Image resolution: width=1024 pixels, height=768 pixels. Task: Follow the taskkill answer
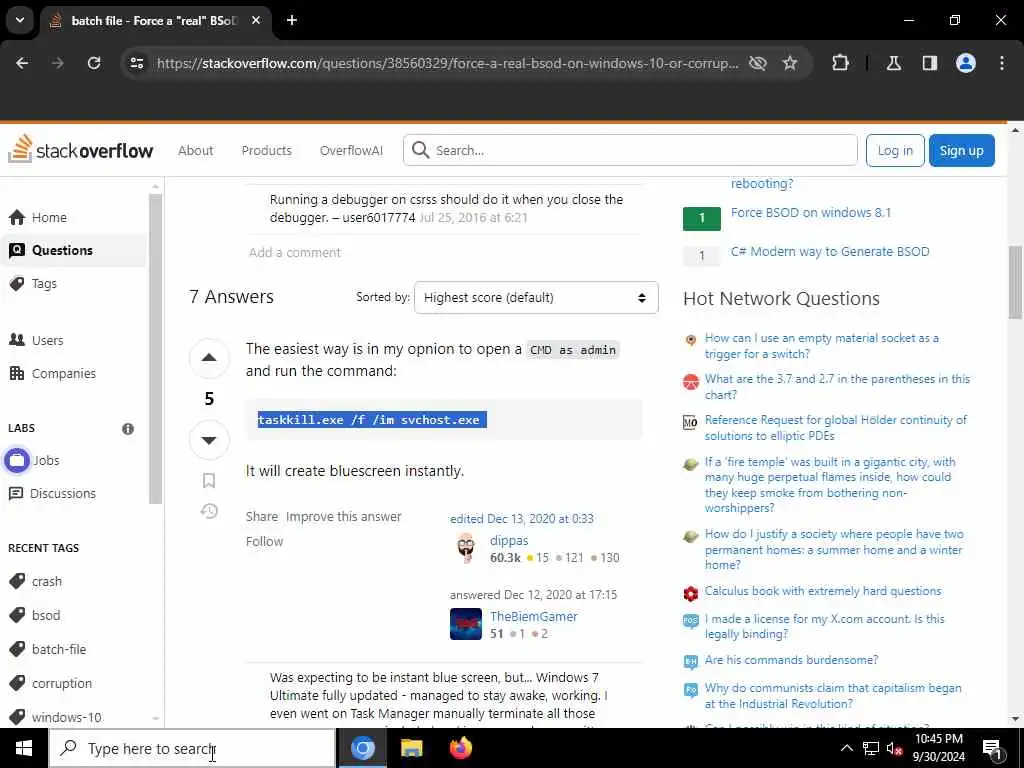[264, 541]
